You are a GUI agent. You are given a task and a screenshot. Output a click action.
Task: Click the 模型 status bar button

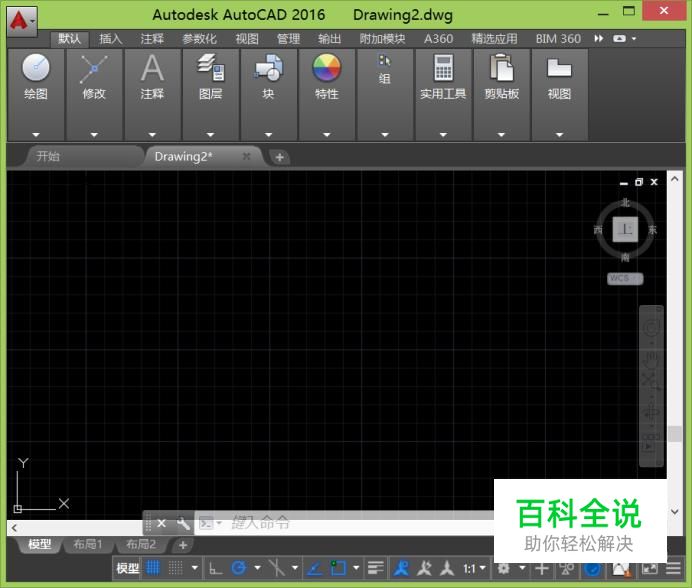[127, 568]
